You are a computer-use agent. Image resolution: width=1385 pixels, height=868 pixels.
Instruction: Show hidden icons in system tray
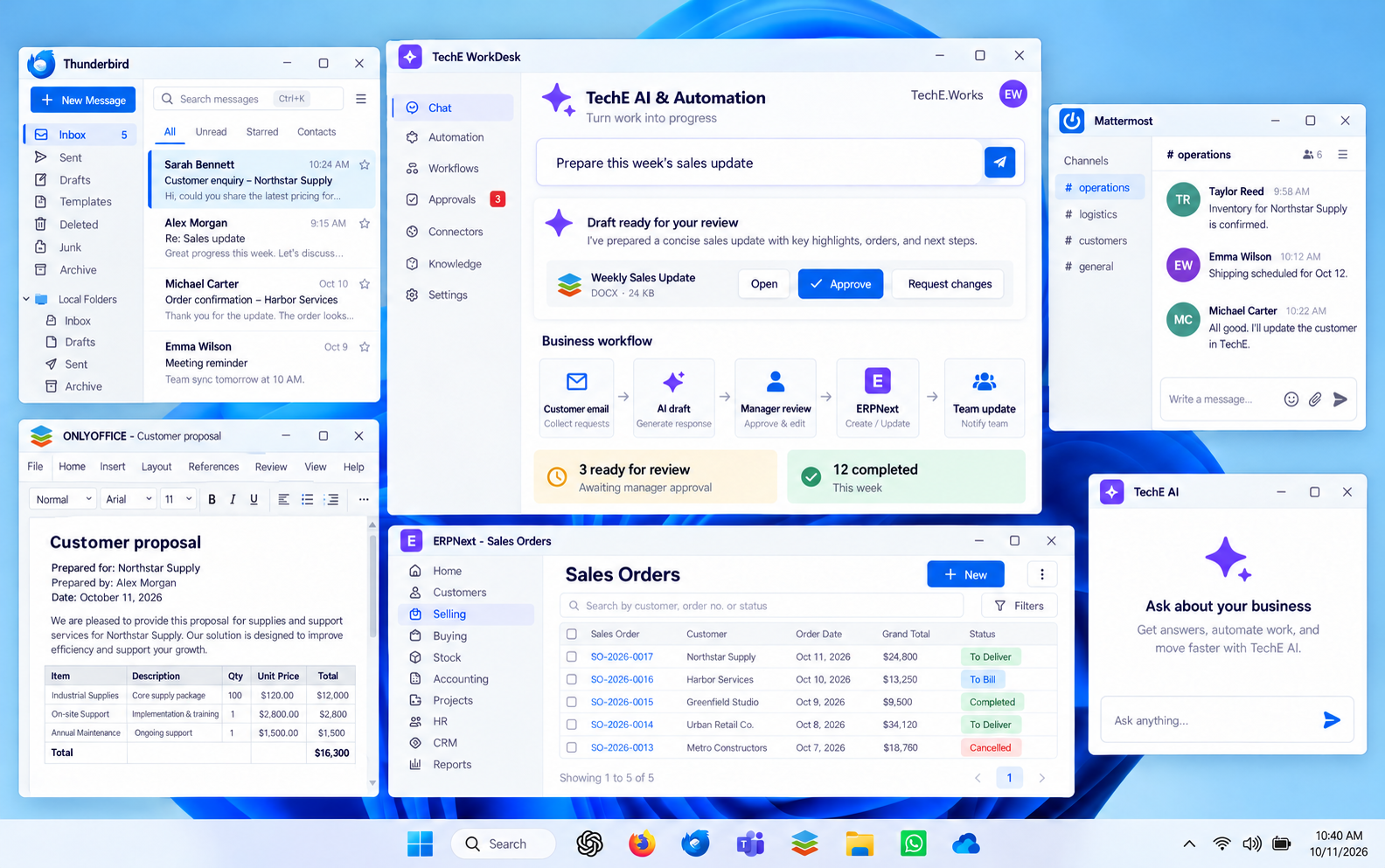[1189, 844]
